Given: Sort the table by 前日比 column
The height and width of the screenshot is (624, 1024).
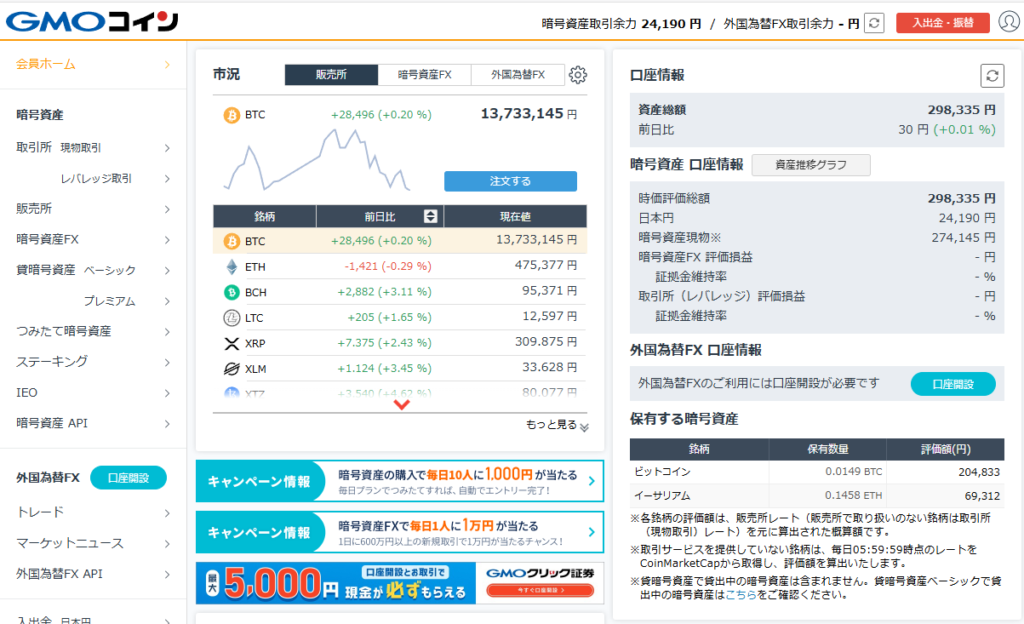Looking at the screenshot, I should pyautogui.click(x=431, y=216).
